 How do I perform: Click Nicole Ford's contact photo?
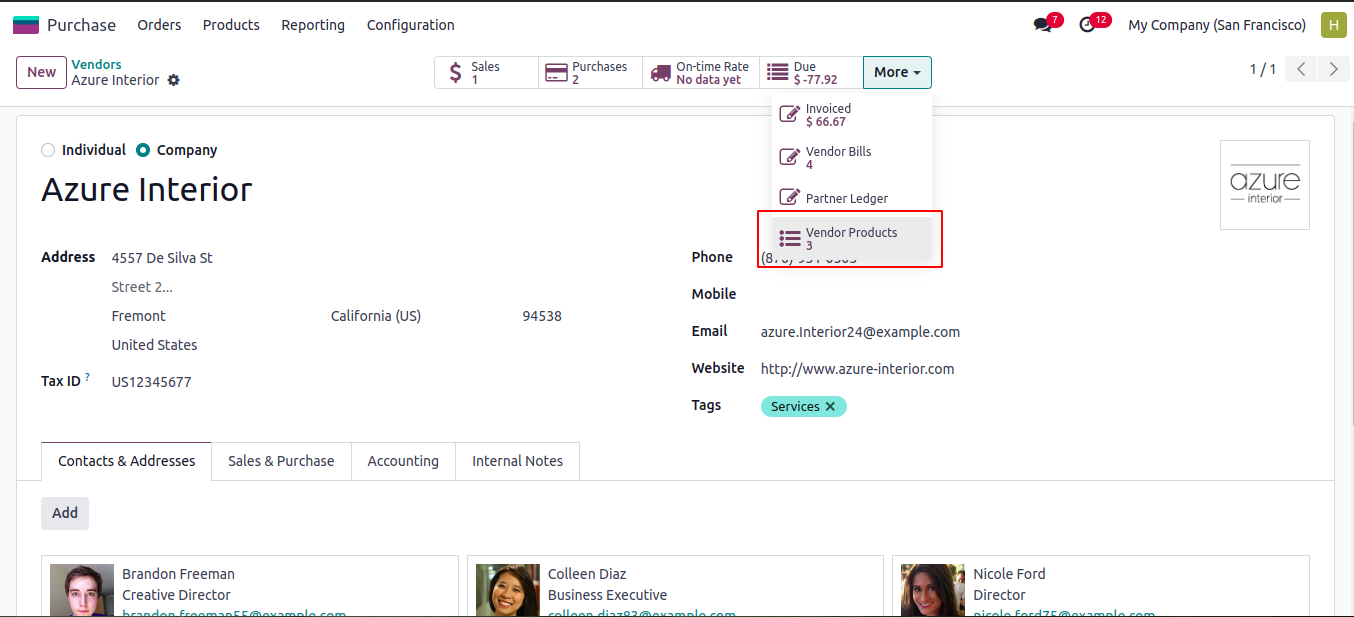[x=933, y=590]
